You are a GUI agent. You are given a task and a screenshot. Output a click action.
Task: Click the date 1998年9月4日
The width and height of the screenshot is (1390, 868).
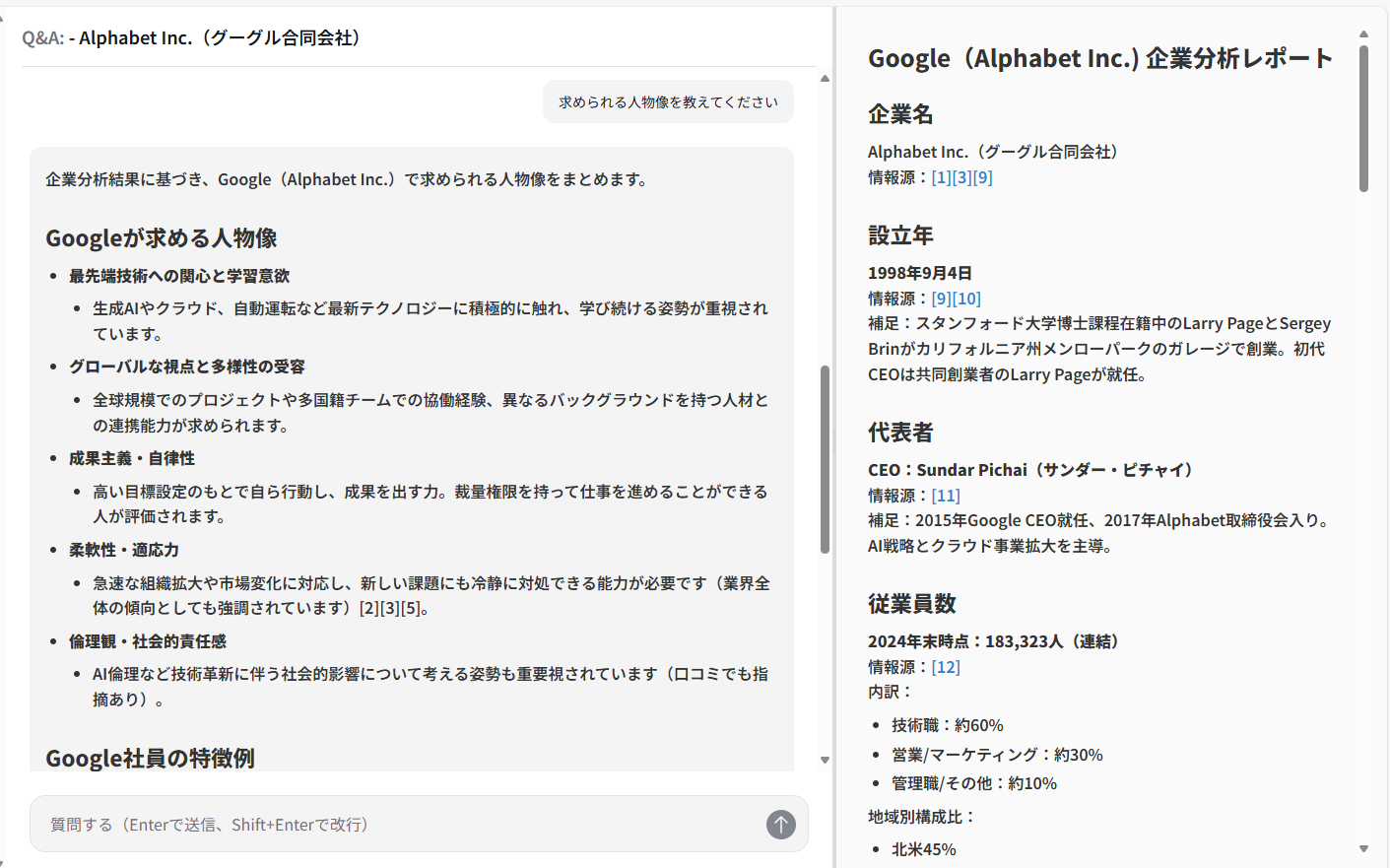[920, 273]
